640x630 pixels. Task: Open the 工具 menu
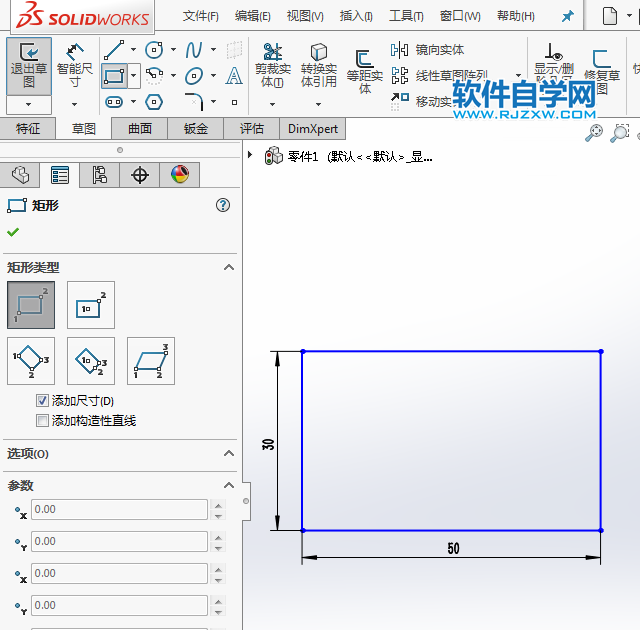405,16
